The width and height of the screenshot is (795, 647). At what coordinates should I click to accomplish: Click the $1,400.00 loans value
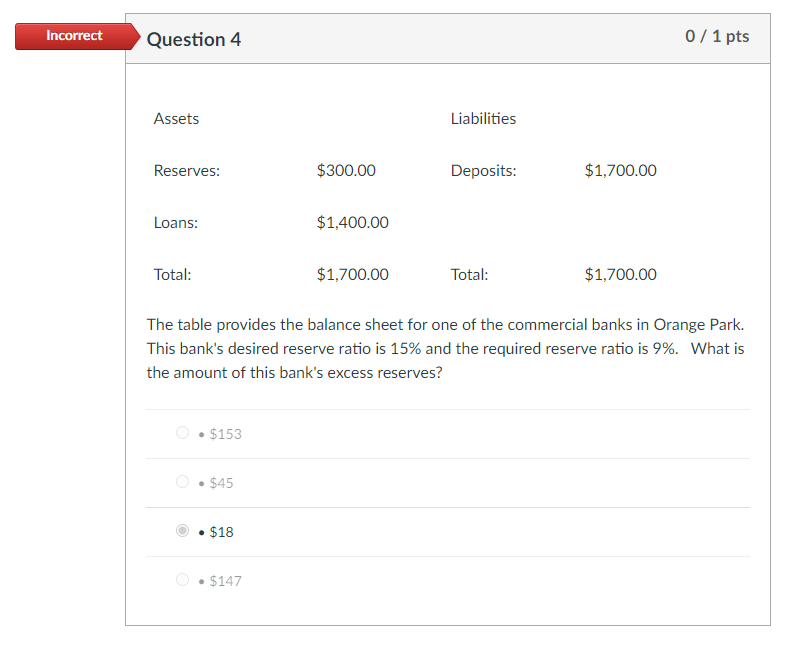353,223
